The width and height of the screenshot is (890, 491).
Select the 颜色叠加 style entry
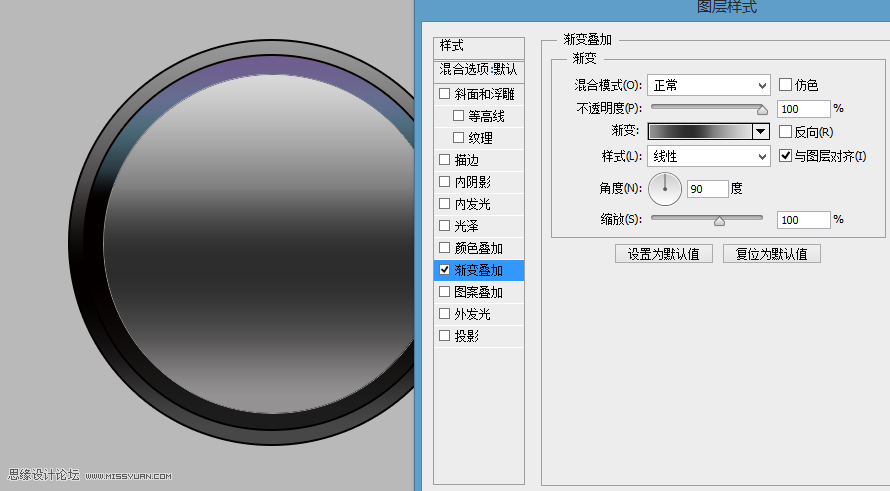coord(478,248)
